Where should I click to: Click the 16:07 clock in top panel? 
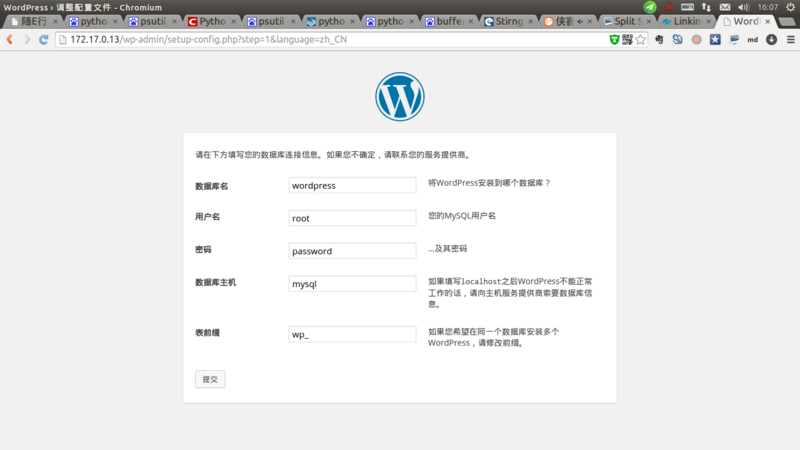(x=768, y=7)
